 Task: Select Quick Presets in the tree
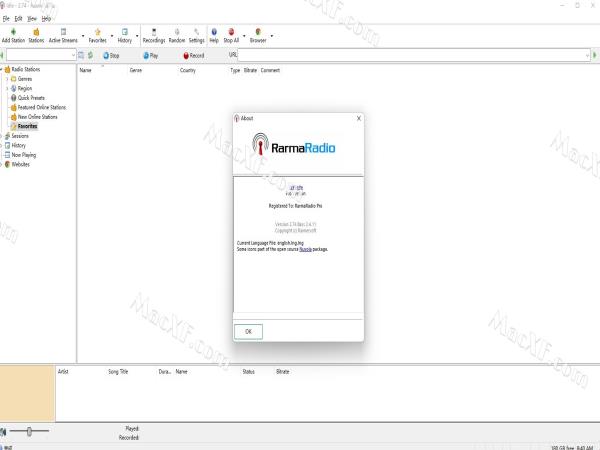tap(31, 98)
